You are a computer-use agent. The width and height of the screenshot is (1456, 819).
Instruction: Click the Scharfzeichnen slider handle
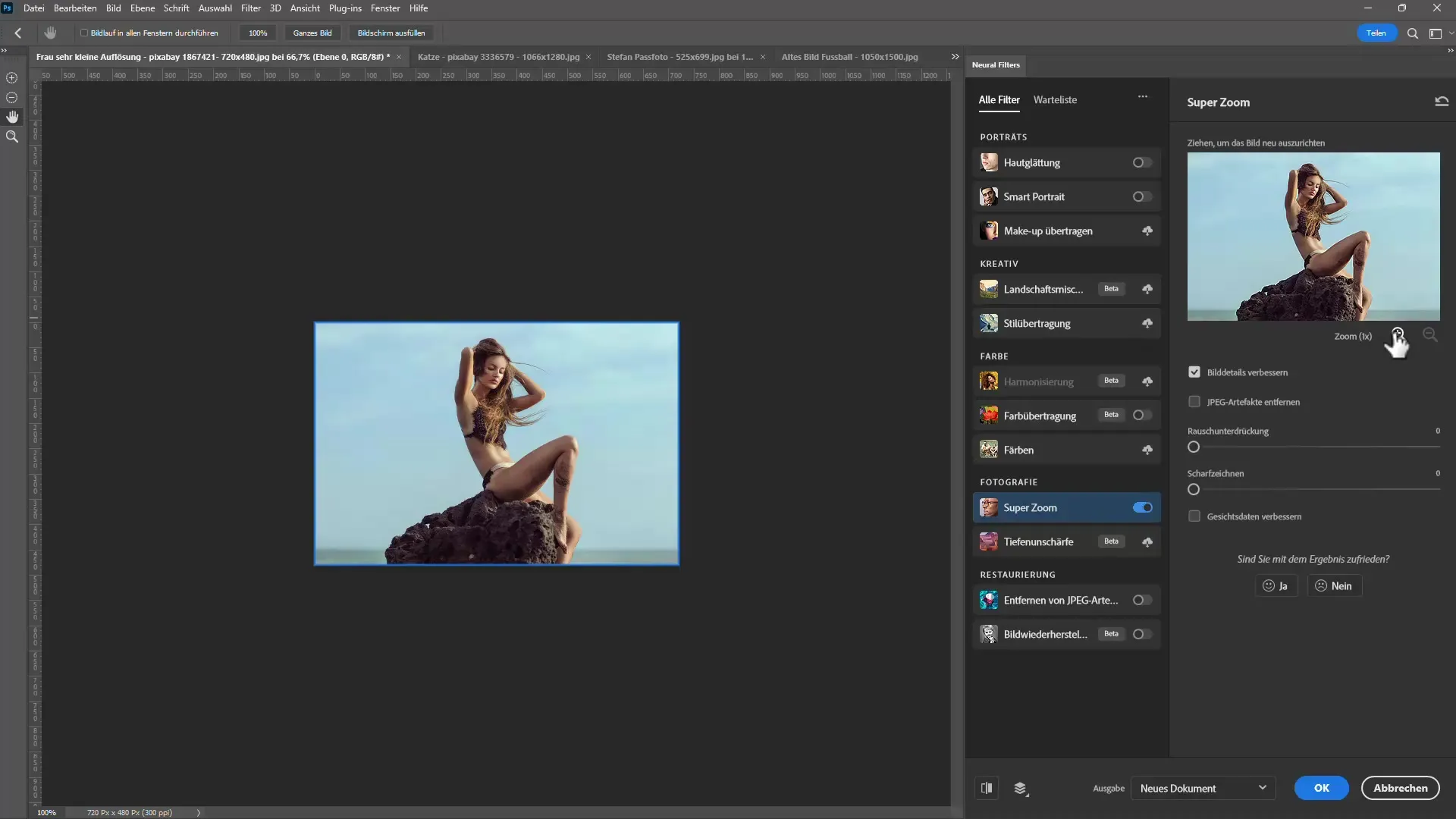coord(1194,489)
